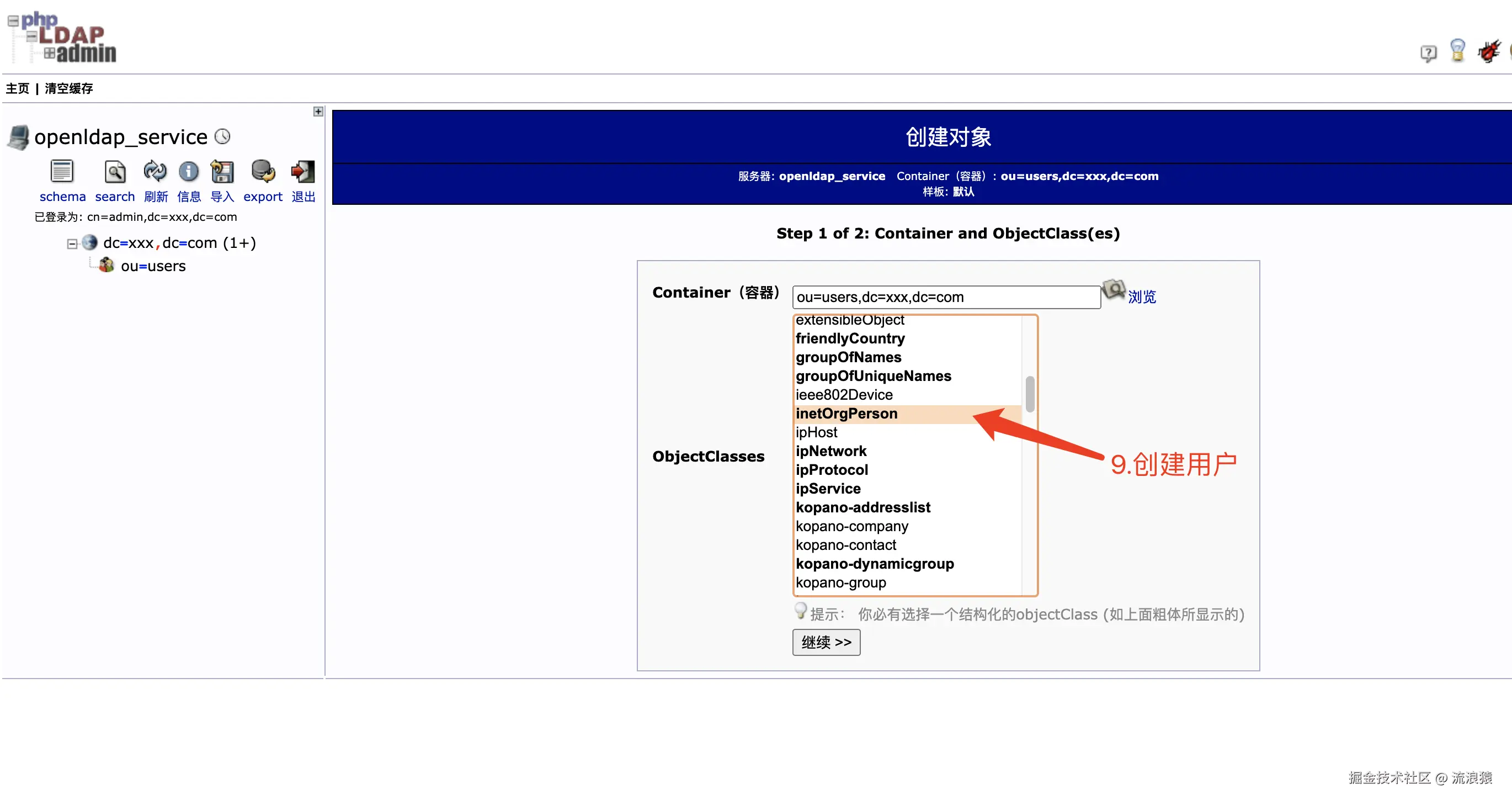Click 清空缓存 purge cache link
1512x805 pixels.
coord(68,89)
